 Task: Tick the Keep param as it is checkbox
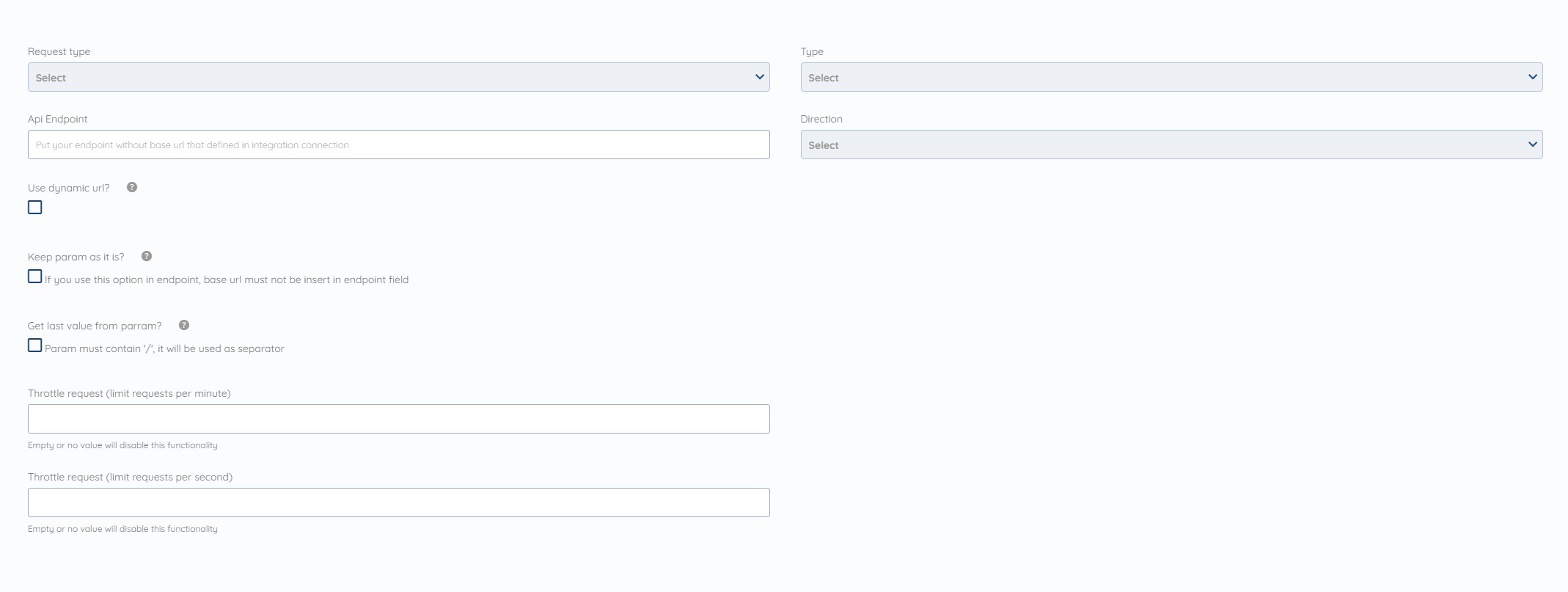pos(35,277)
